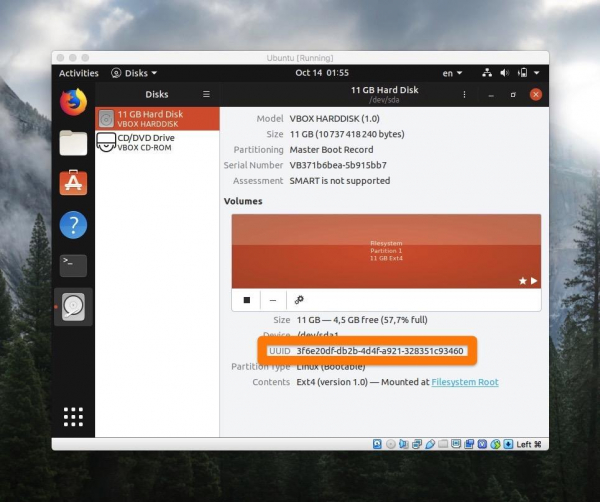
Task: Unmount the selected partition with stop button
Action: click(x=247, y=300)
